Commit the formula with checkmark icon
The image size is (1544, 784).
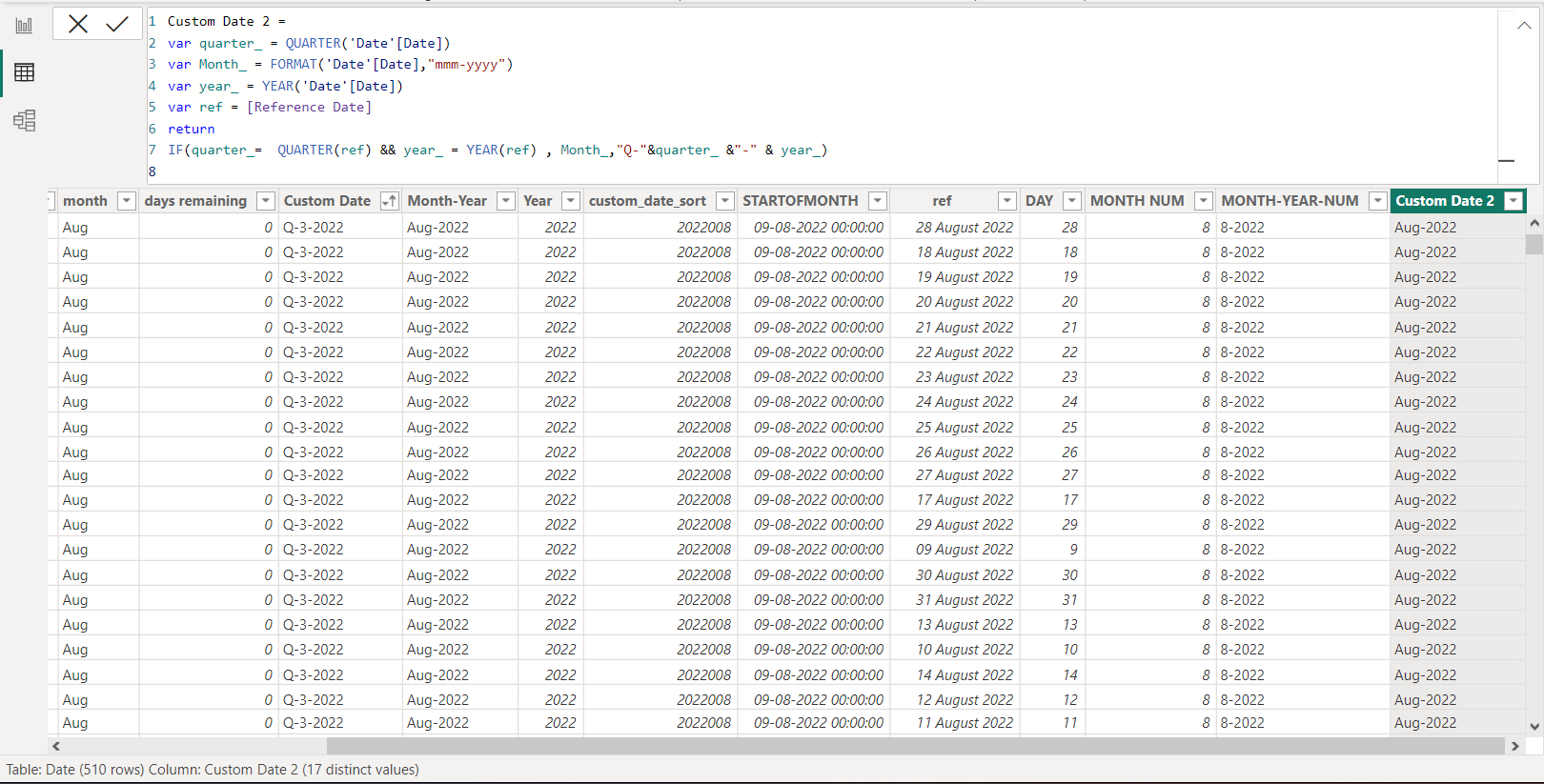pyautogui.click(x=117, y=24)
